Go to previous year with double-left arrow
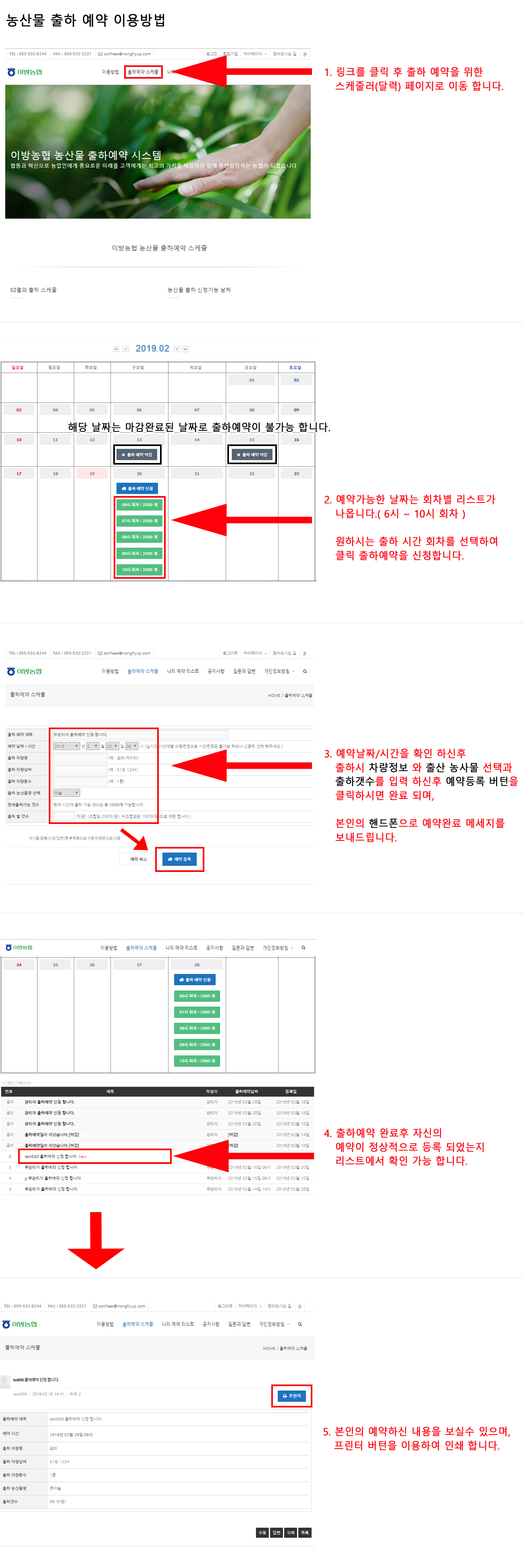 pyautogui.click(x=116, y=349)
